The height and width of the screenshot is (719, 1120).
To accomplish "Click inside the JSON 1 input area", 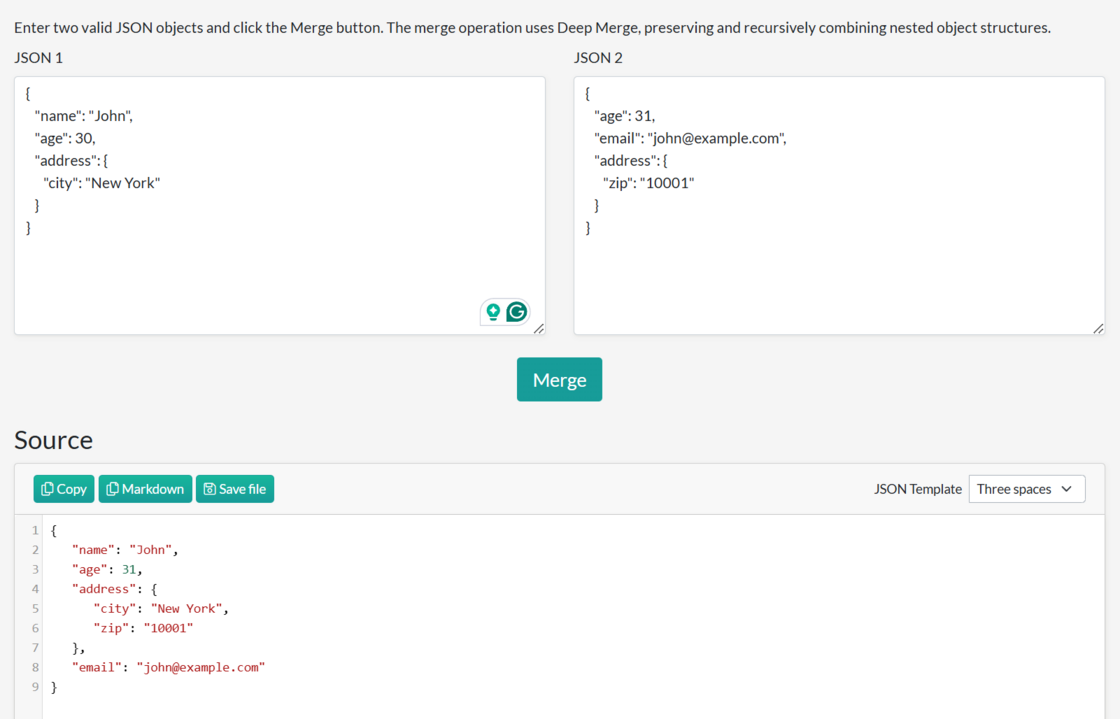I will (279, 206).
